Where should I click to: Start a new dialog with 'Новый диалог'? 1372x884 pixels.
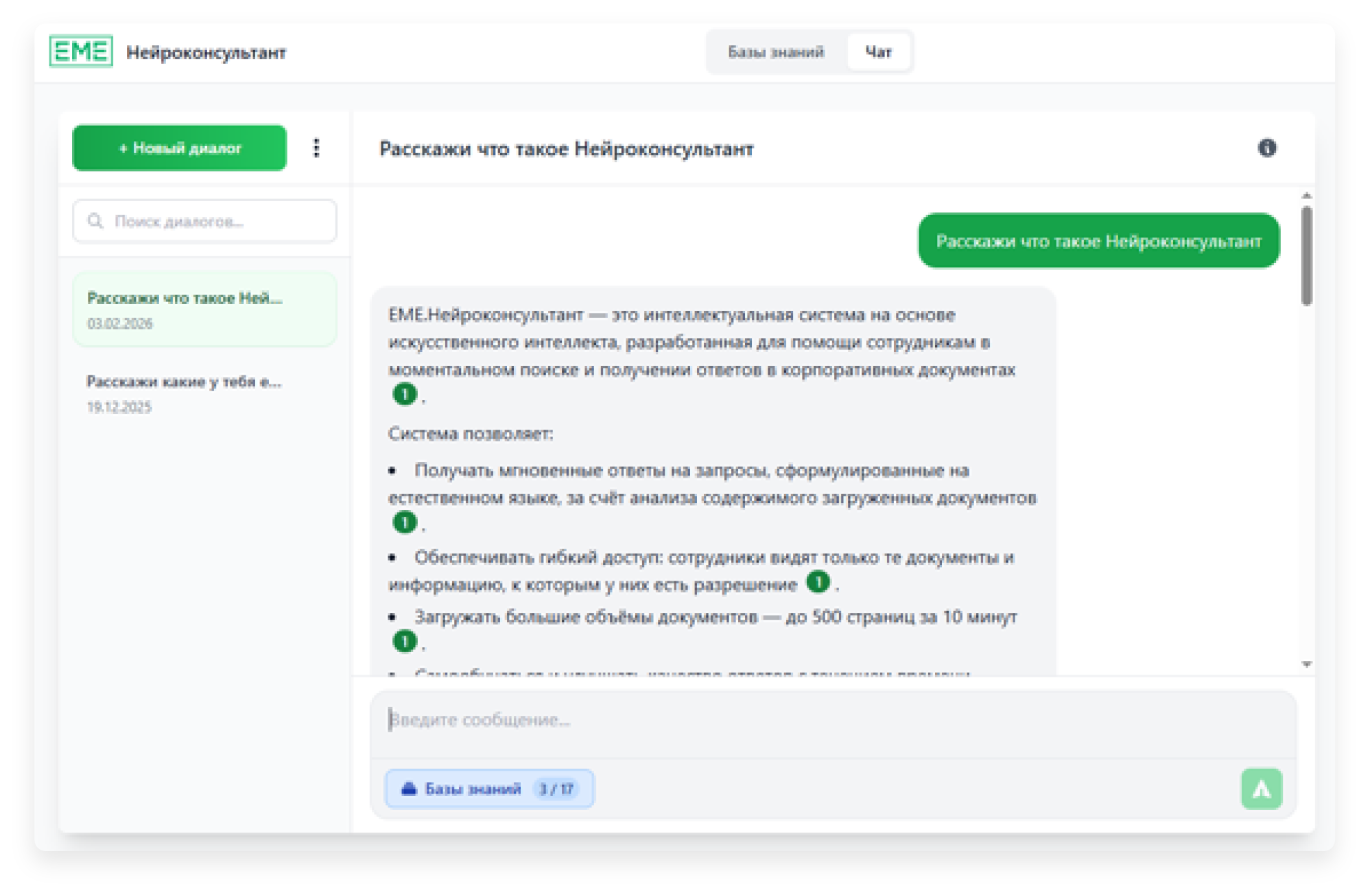click(180, 148)
